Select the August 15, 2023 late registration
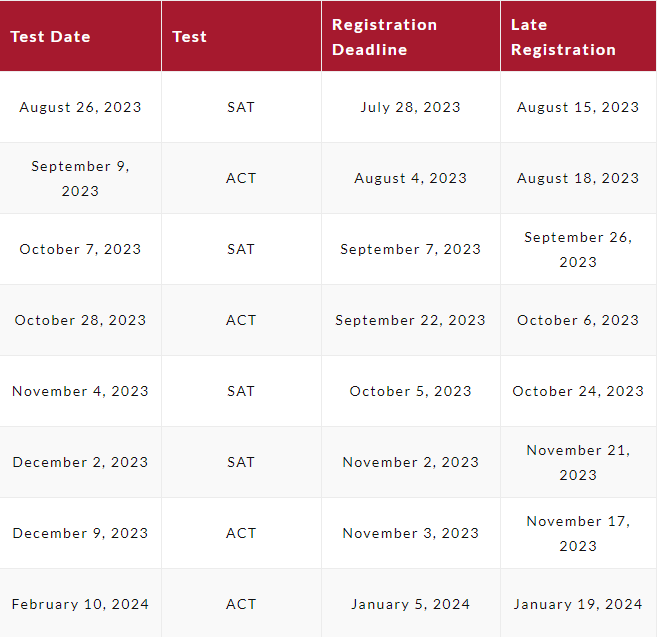 [x=578, y=107]
